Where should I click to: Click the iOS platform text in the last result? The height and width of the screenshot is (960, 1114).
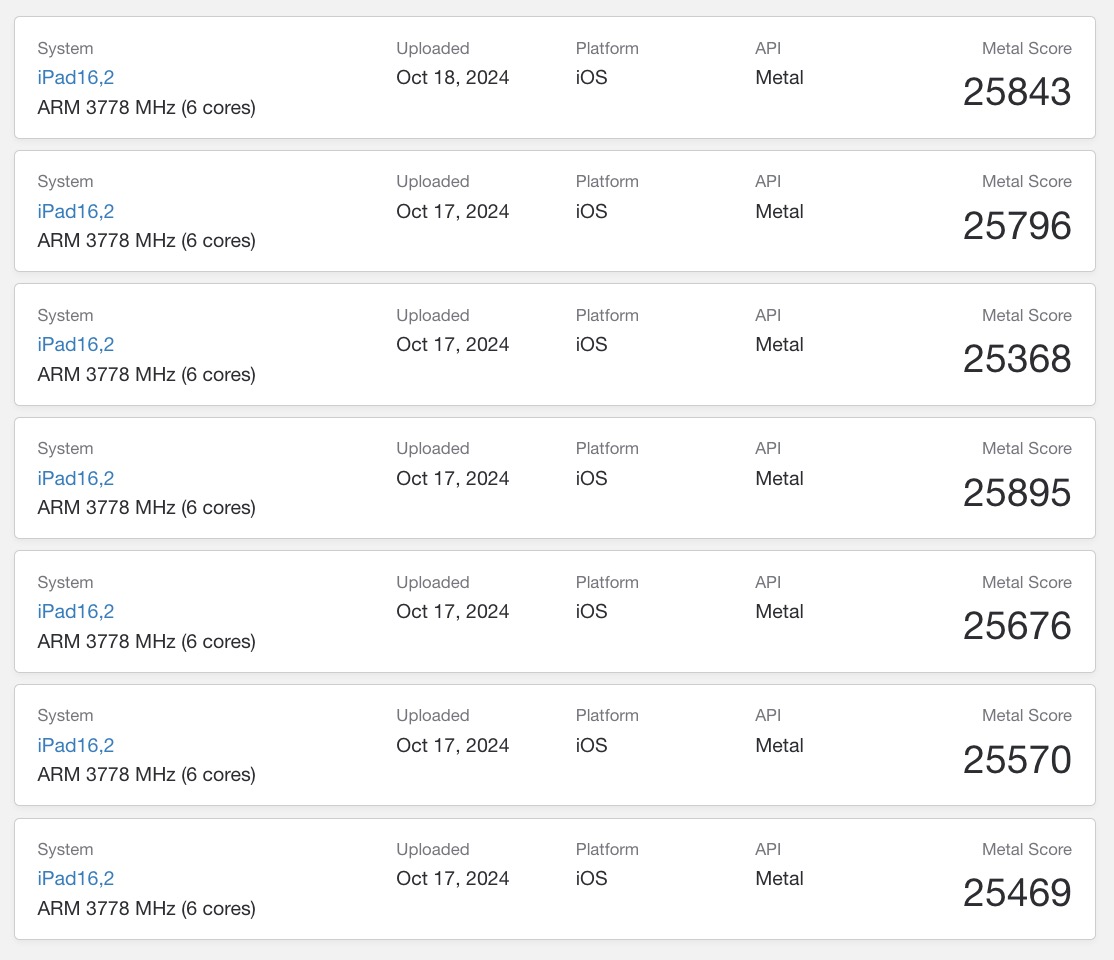pyautogui.click(x=591, y=878)
